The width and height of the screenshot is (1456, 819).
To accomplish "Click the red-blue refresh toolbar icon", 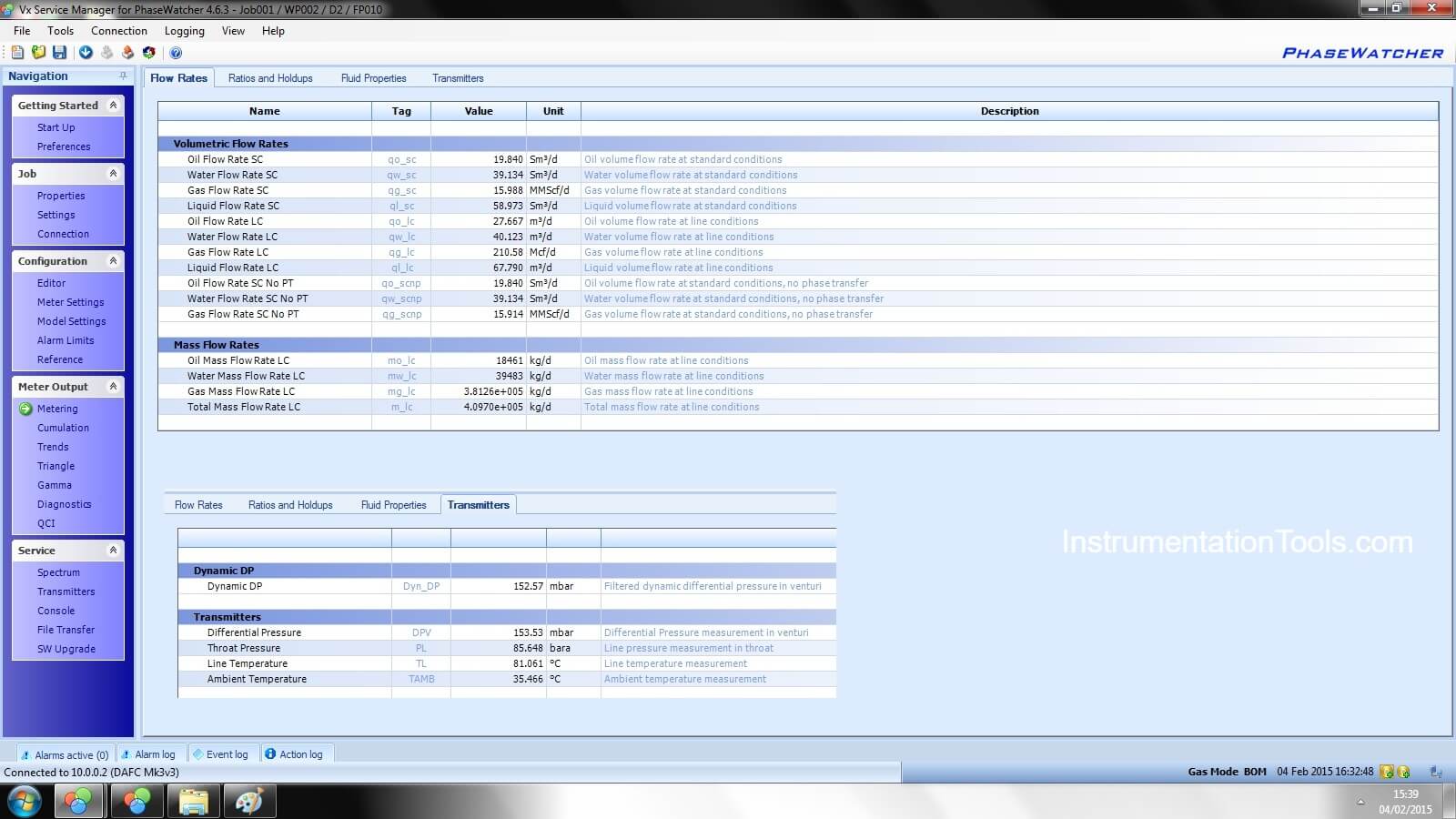I will [x=149, y=53].
